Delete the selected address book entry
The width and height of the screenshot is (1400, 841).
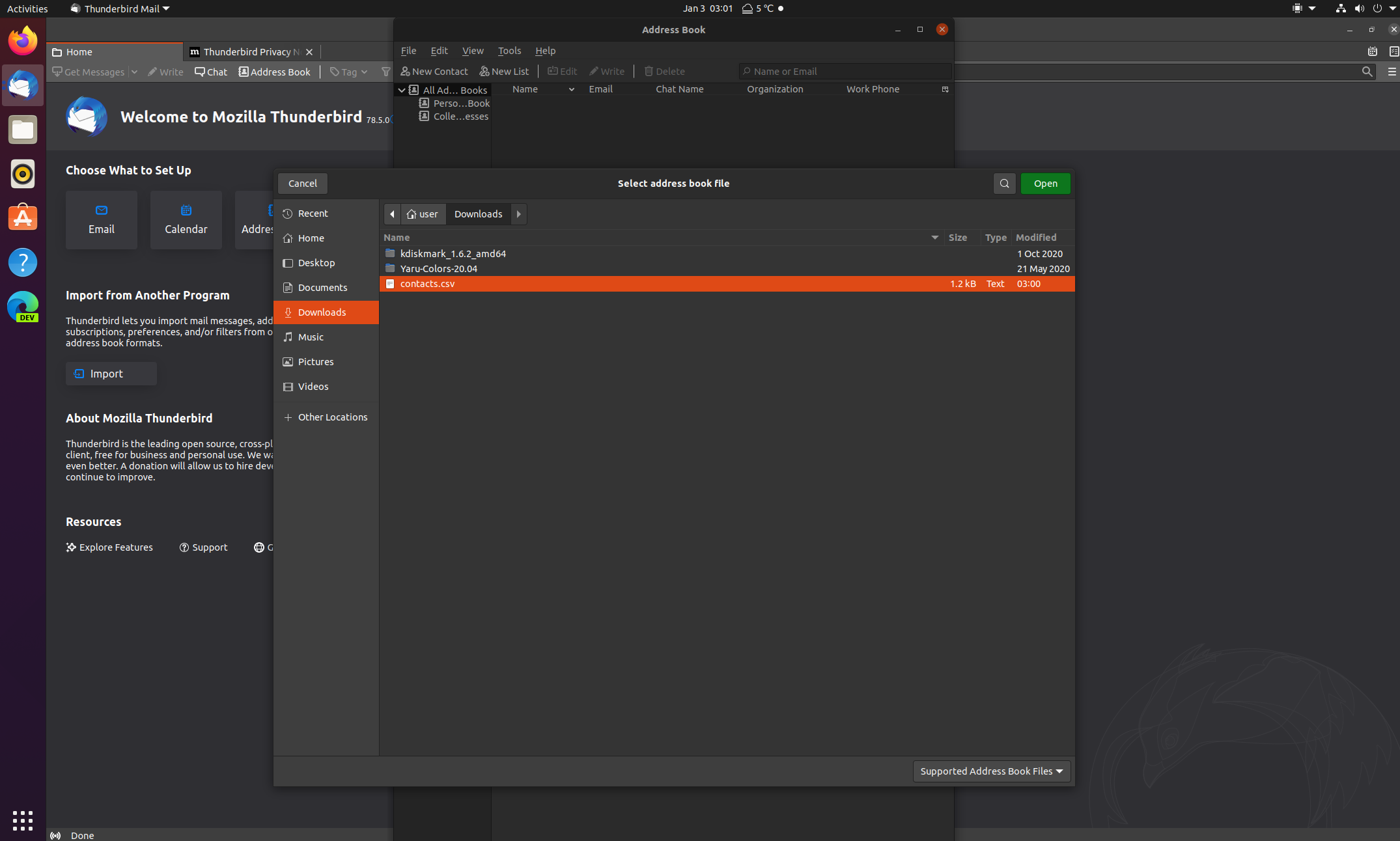coord(664,72)
